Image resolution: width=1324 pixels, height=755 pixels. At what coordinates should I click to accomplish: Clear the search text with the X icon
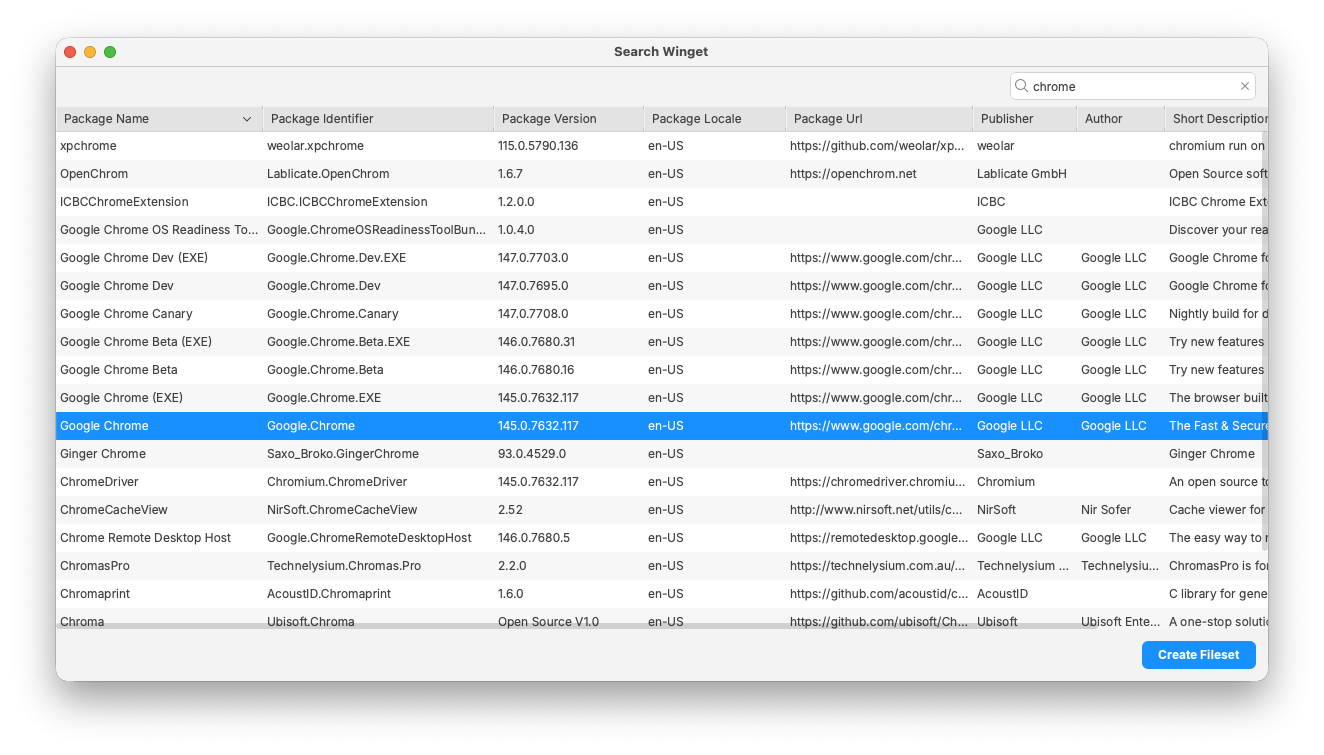click(x=1245, y=86)
